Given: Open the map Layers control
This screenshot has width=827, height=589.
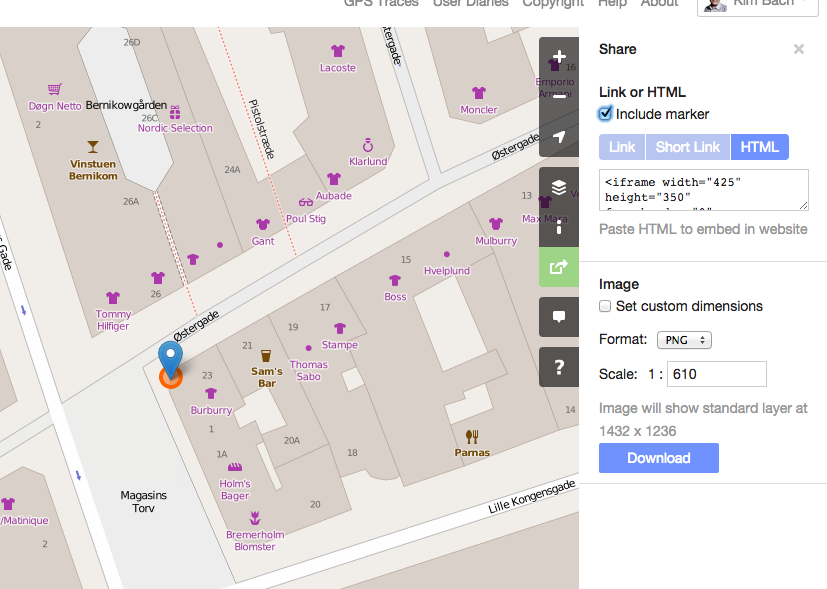Looking at the screenshot, I should tap(559, 187).
